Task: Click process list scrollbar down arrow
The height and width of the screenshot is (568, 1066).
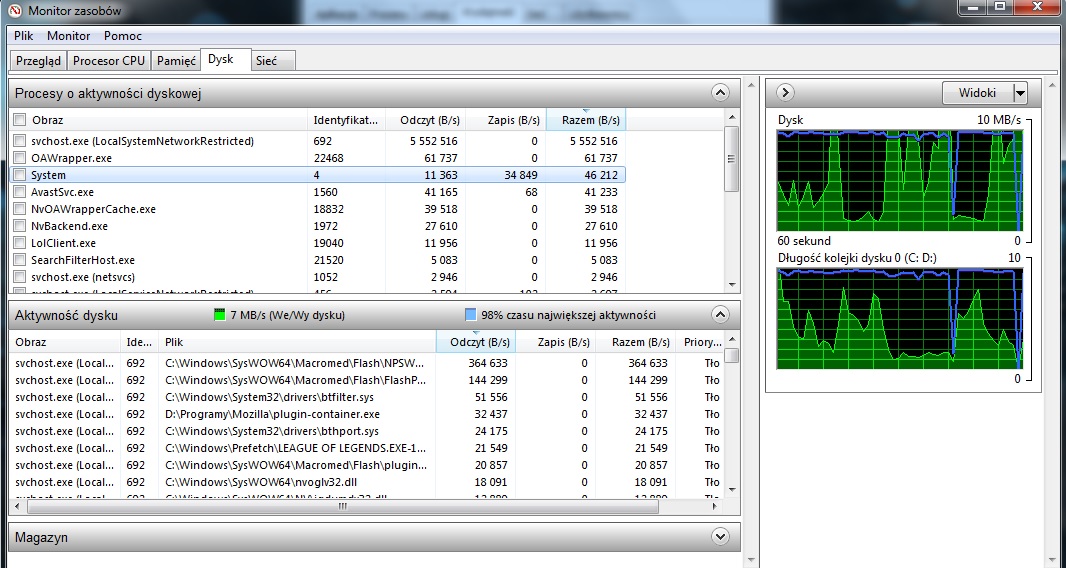Action: (x=732, y=284)
